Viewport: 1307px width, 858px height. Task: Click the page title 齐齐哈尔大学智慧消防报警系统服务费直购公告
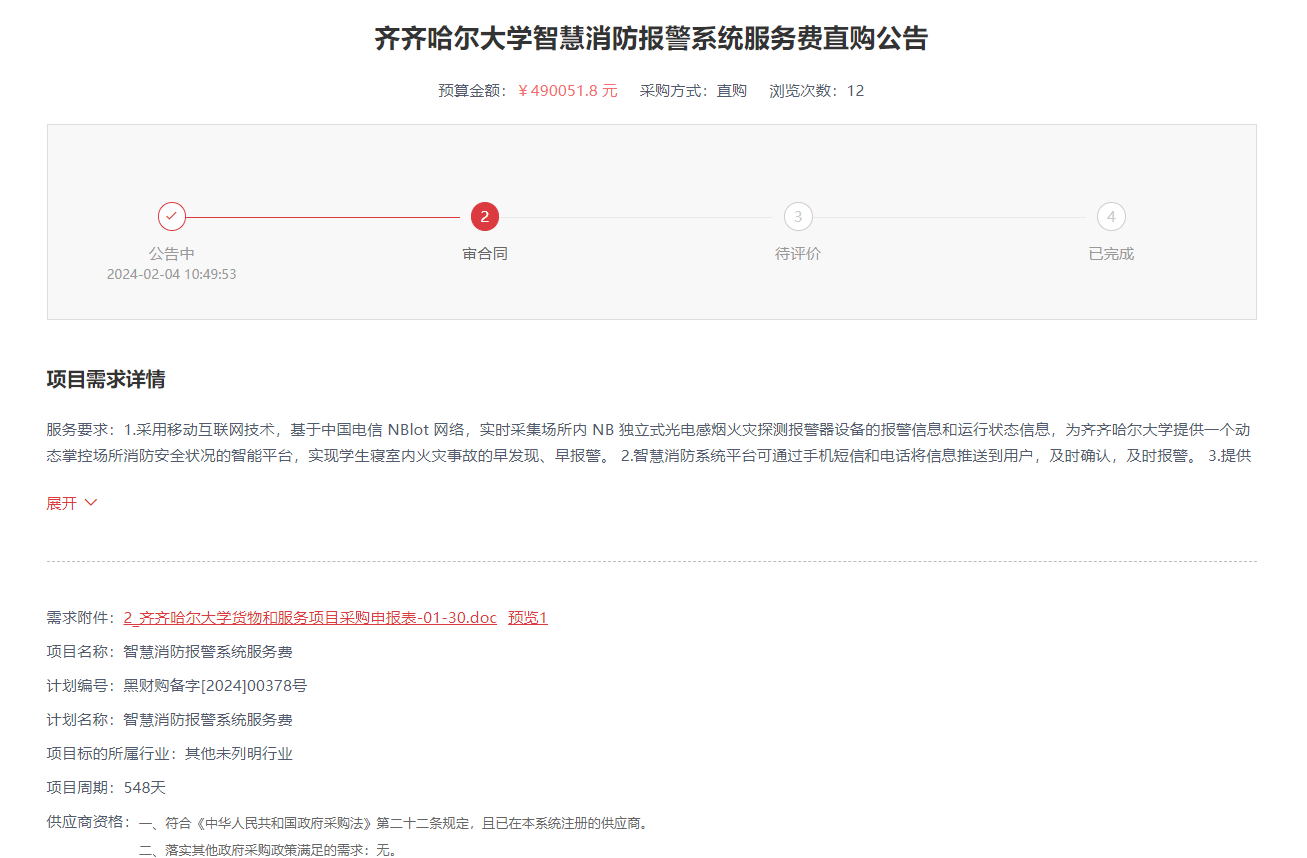[651, 39]
